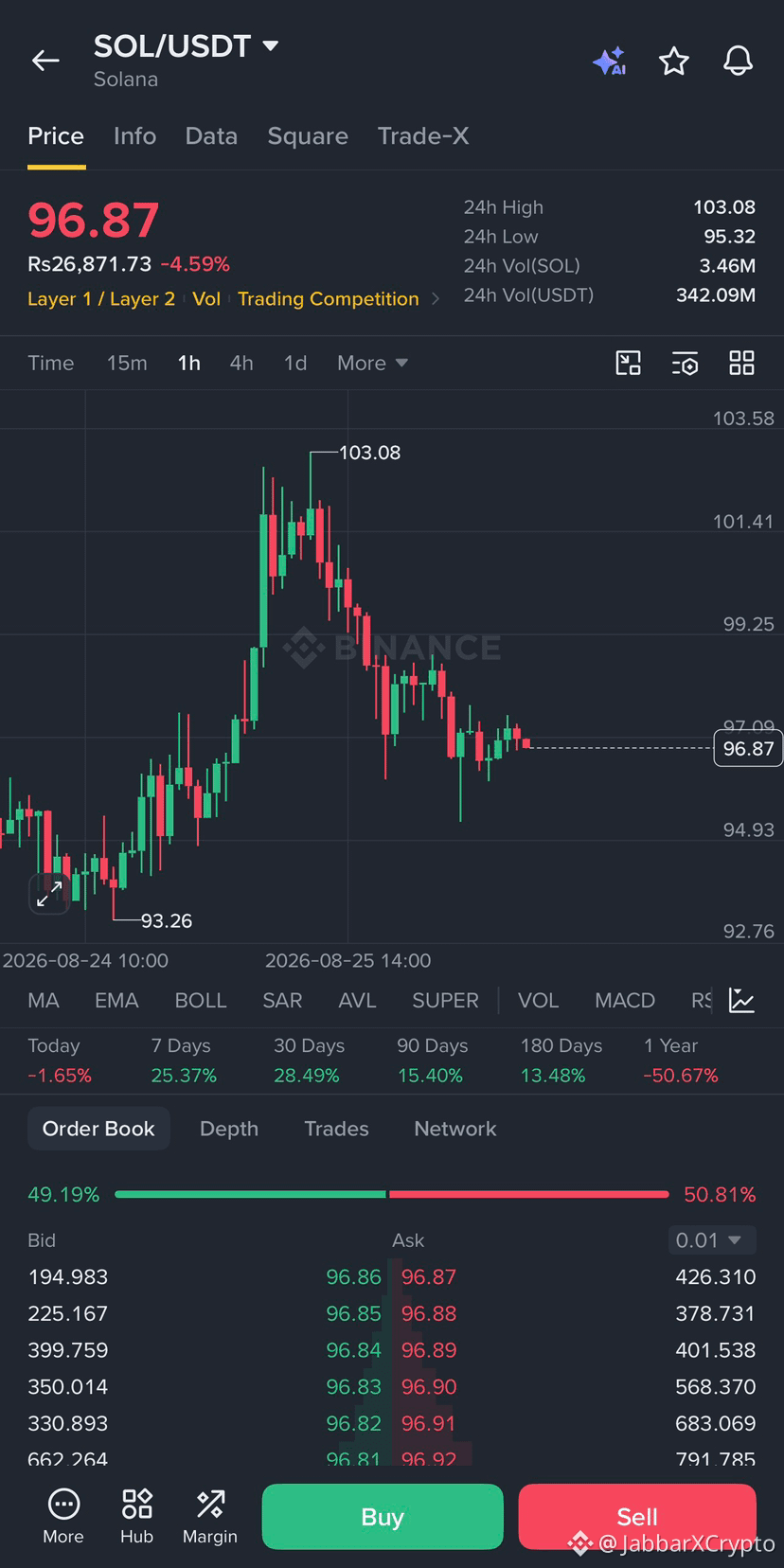Tap the 1 Year -50.67% performance
The width and height of the screenshot is (784, 1568).
681,1060
